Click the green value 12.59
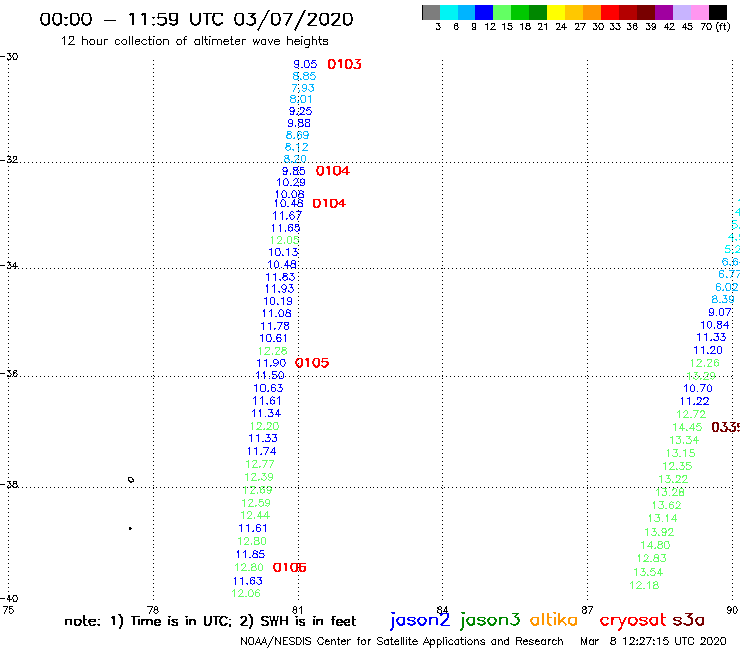This screenshot has height=650, width=740. tap(256, 503)
